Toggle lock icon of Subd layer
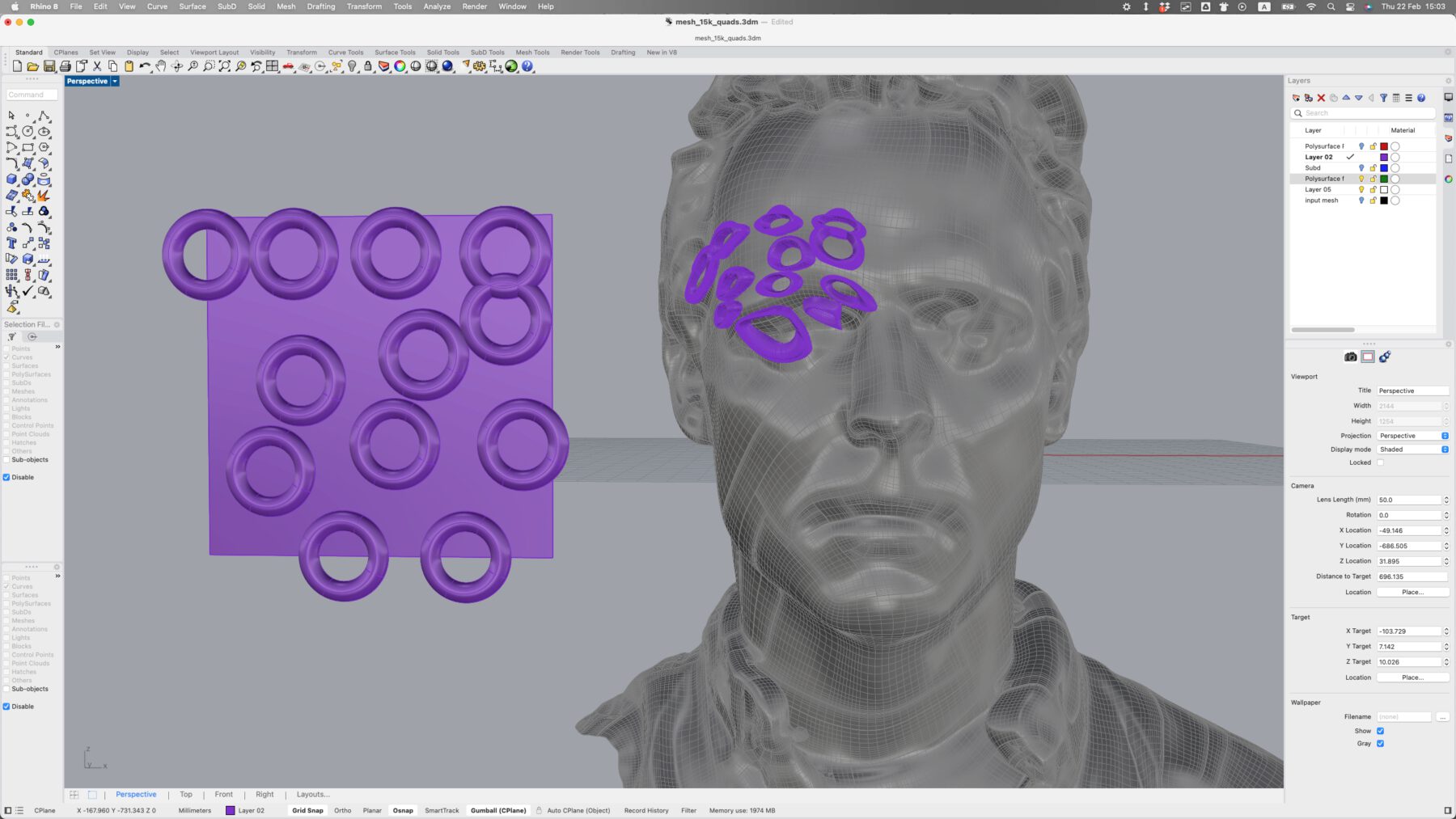This screenshot has height=819, width=1456. 1373,168
